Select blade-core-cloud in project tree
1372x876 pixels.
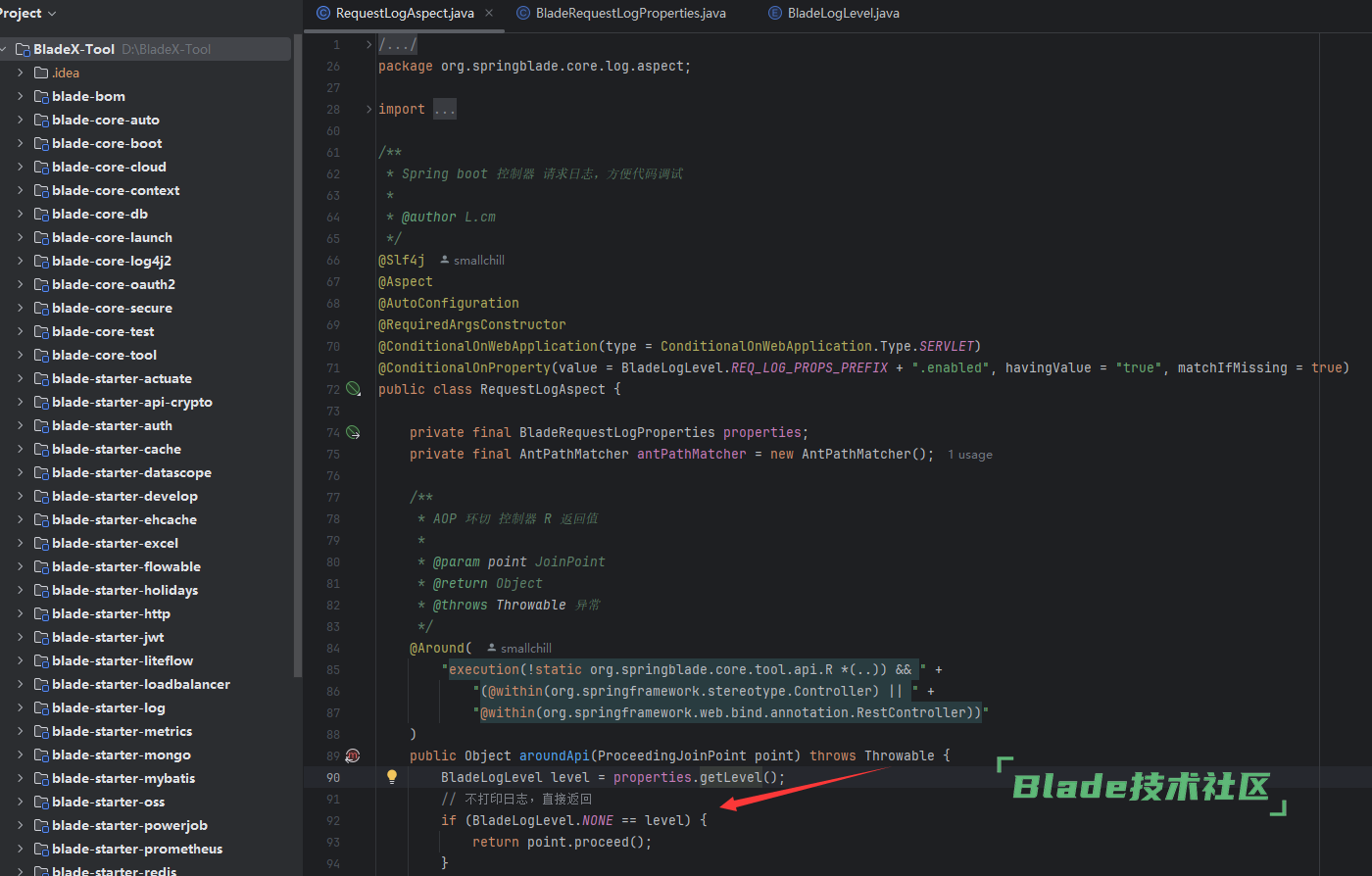tap(109, 167)
